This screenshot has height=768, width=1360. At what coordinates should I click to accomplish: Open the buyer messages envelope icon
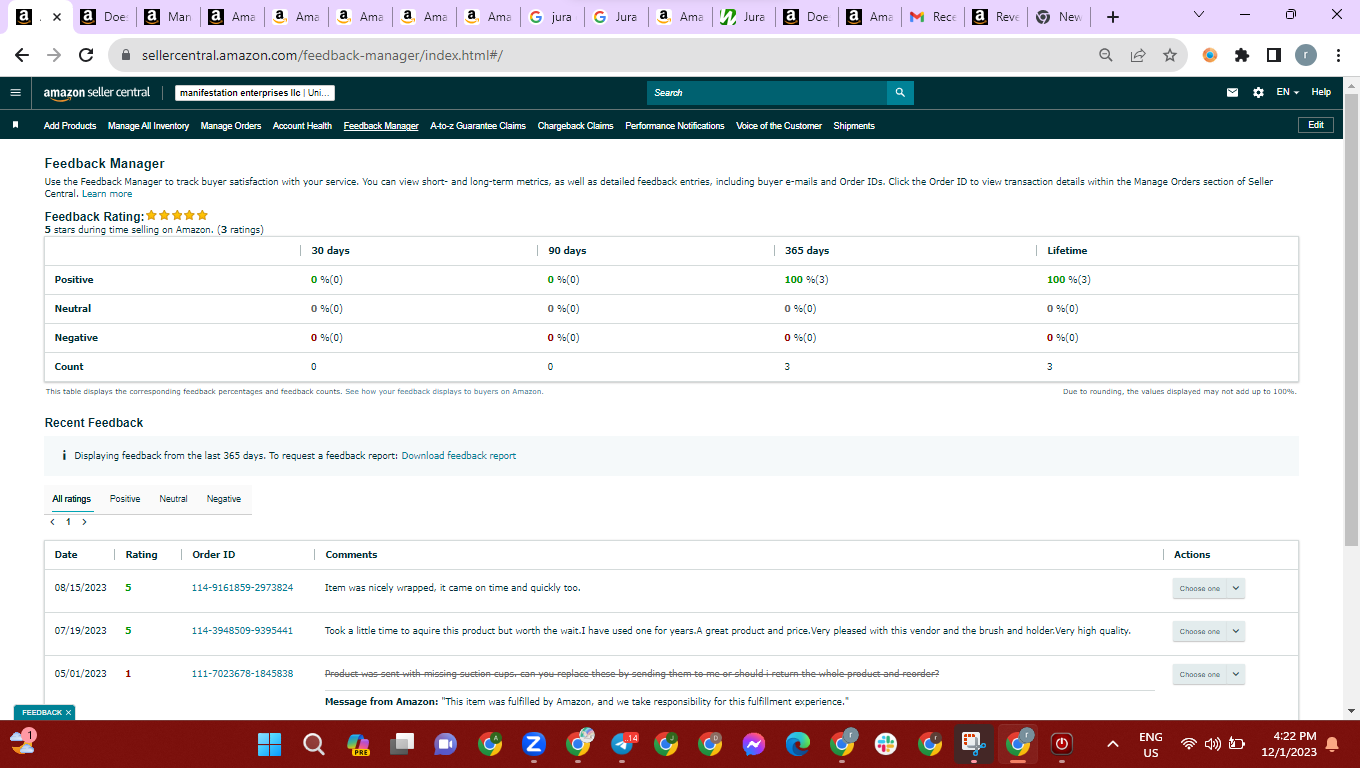(1233, 93)
